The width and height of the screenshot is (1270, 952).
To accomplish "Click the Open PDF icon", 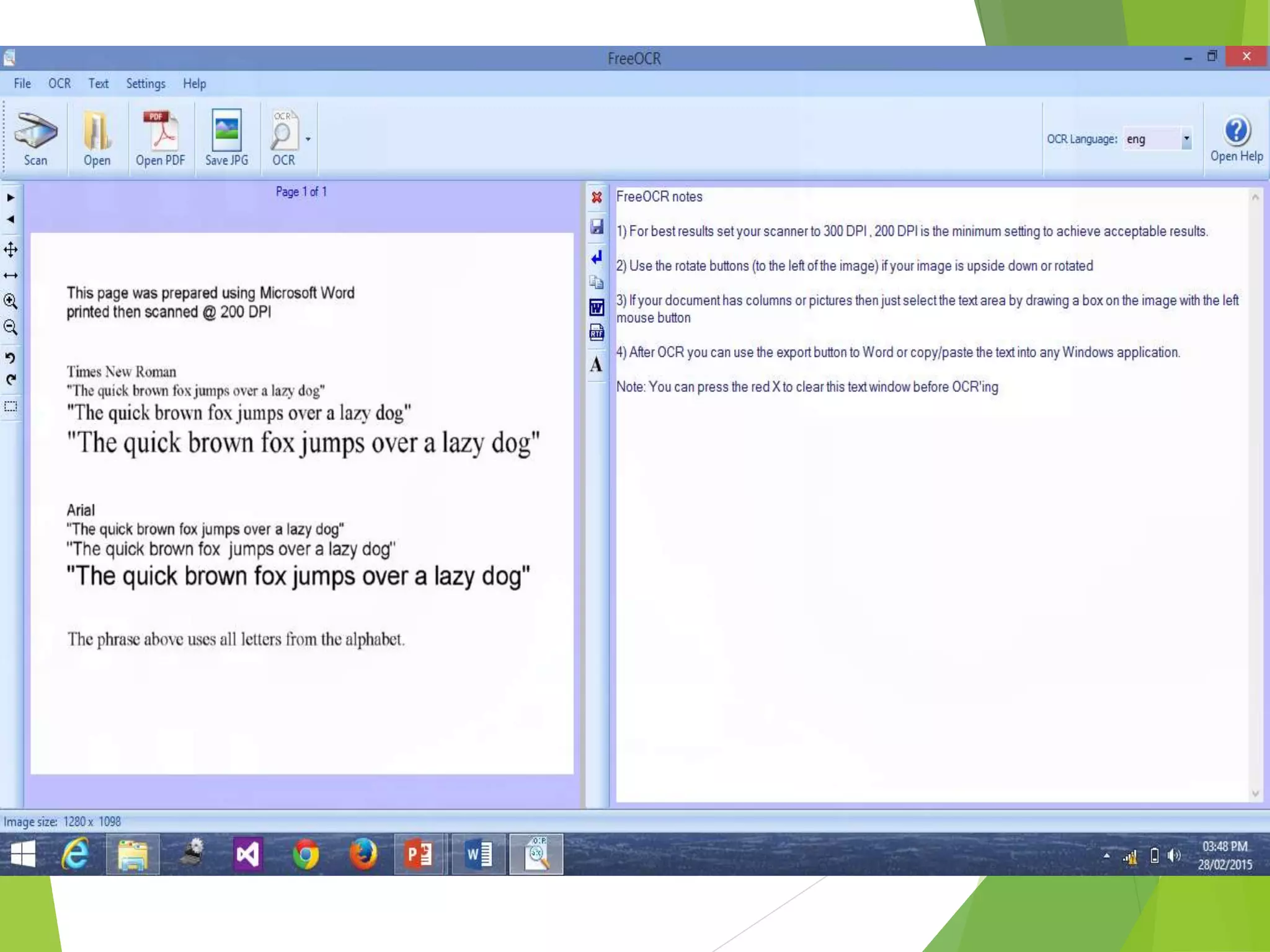I will point(161,138).
